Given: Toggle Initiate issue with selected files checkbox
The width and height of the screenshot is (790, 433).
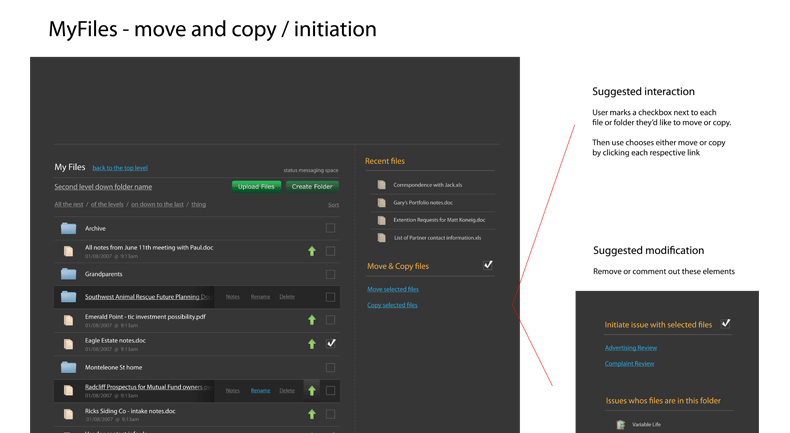Looking at the screenshot, I should pyautogui.click(x=726, y=323).
